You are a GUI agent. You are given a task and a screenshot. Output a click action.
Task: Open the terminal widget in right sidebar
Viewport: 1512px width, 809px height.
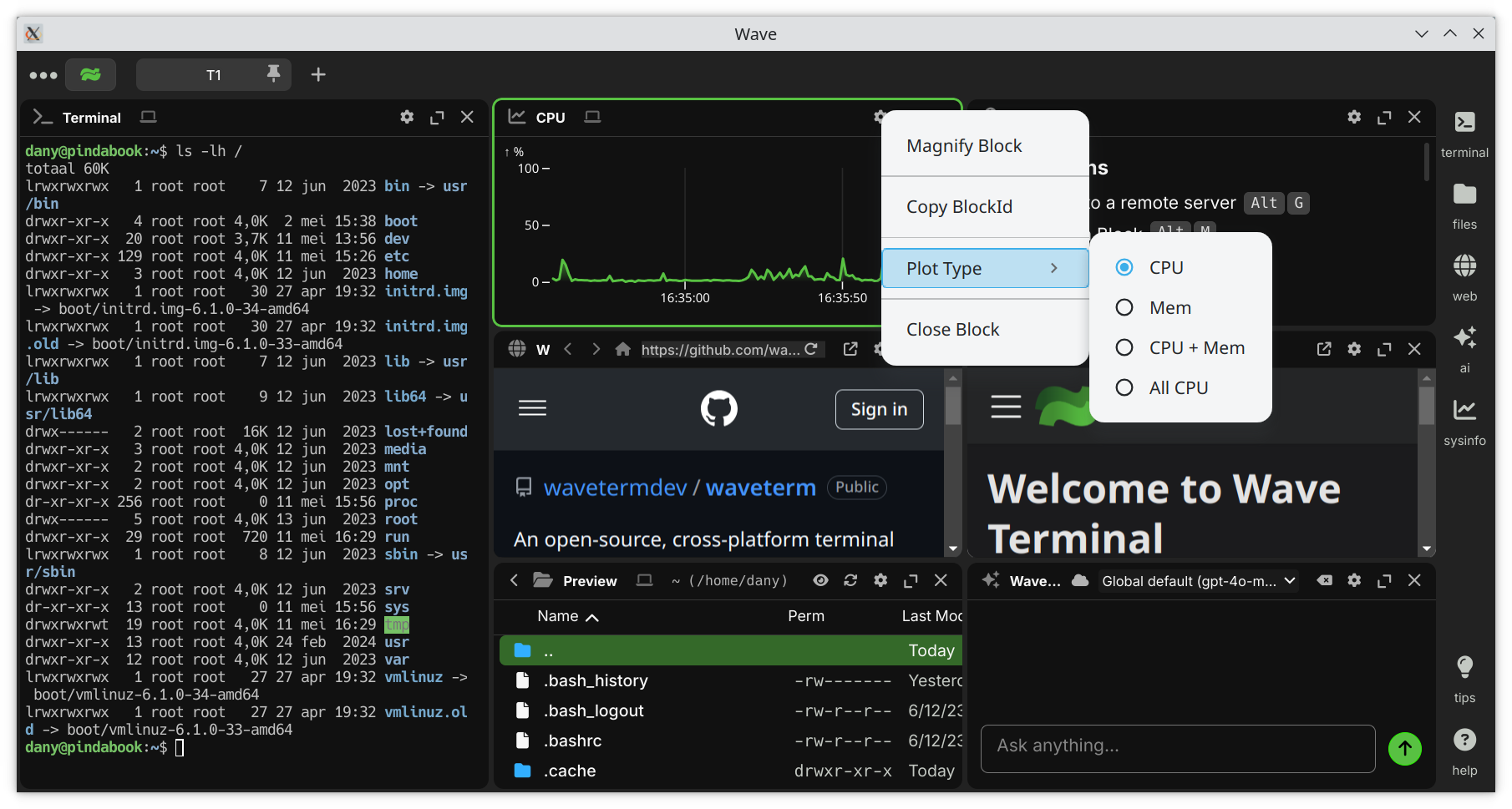(1464, 133)
